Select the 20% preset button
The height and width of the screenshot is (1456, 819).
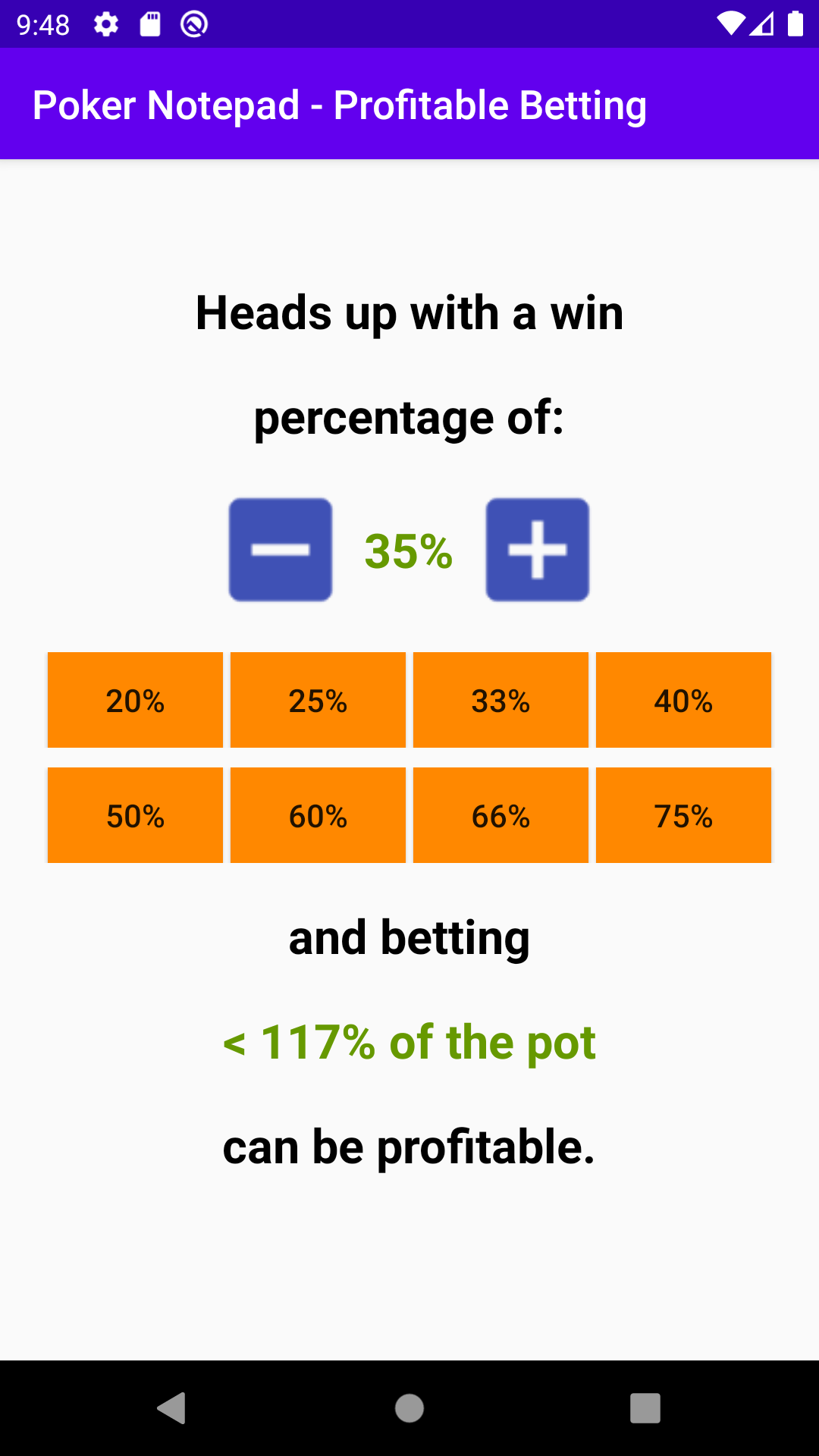(135, 700)
